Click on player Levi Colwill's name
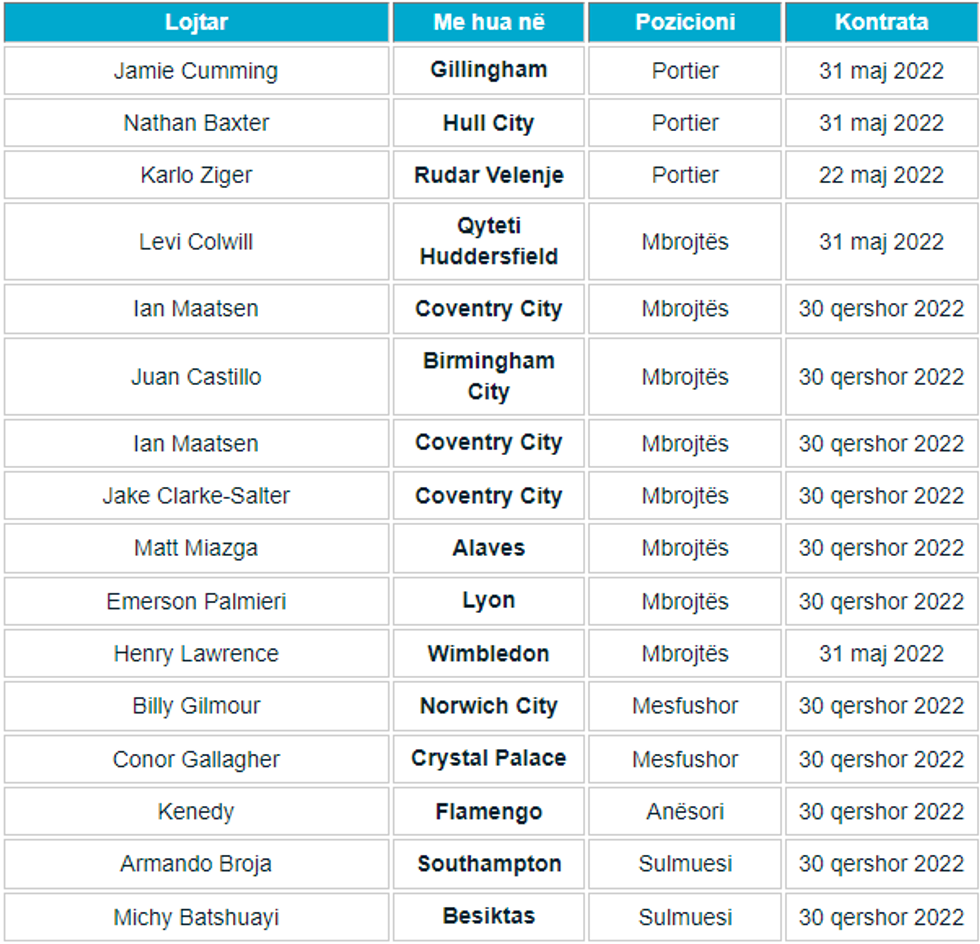This screenshot has width=980, height=944. point(196,242)
